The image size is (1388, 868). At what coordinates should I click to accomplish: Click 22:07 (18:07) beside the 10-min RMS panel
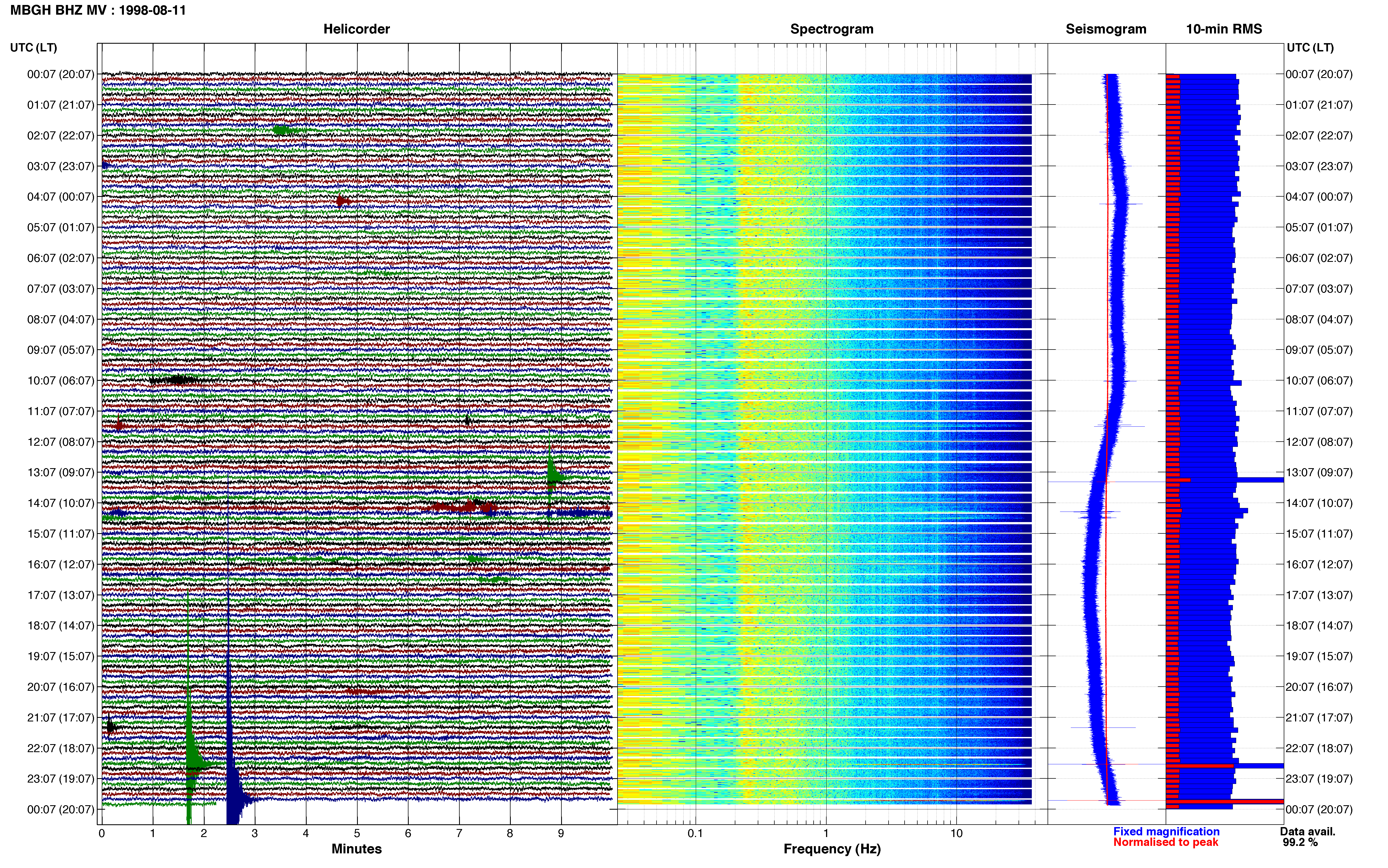tap(1319, 749)
